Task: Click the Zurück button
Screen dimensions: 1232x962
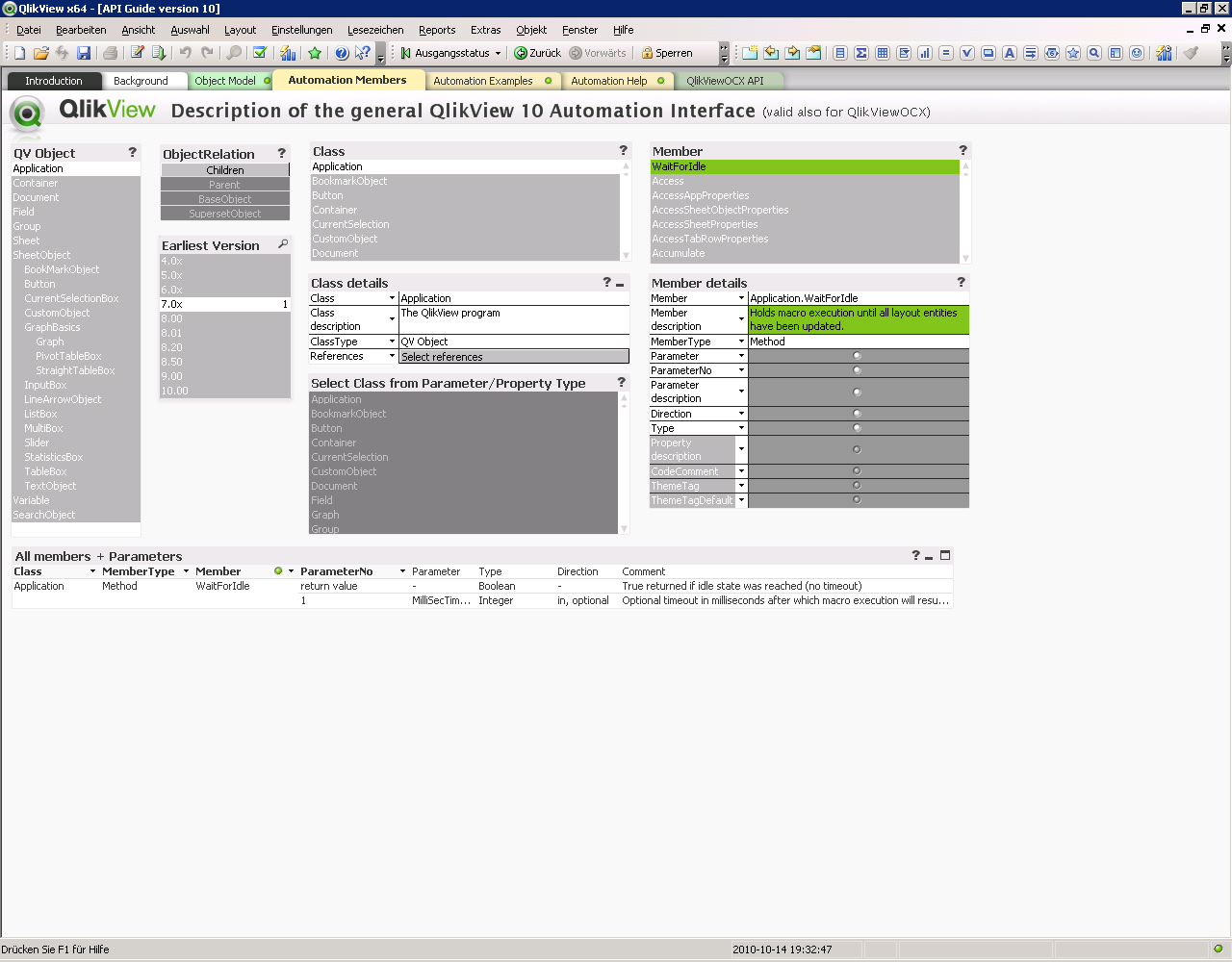Action: click(537, 53)
